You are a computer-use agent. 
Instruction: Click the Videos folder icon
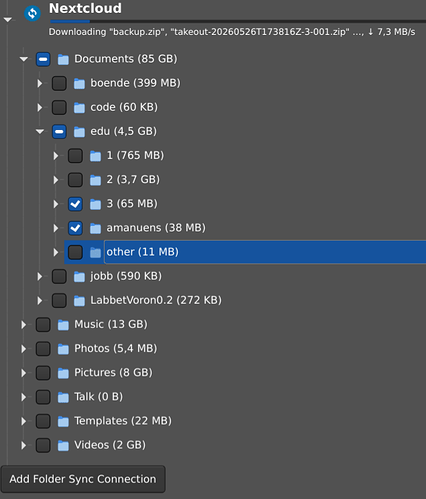tap(63, 446)
